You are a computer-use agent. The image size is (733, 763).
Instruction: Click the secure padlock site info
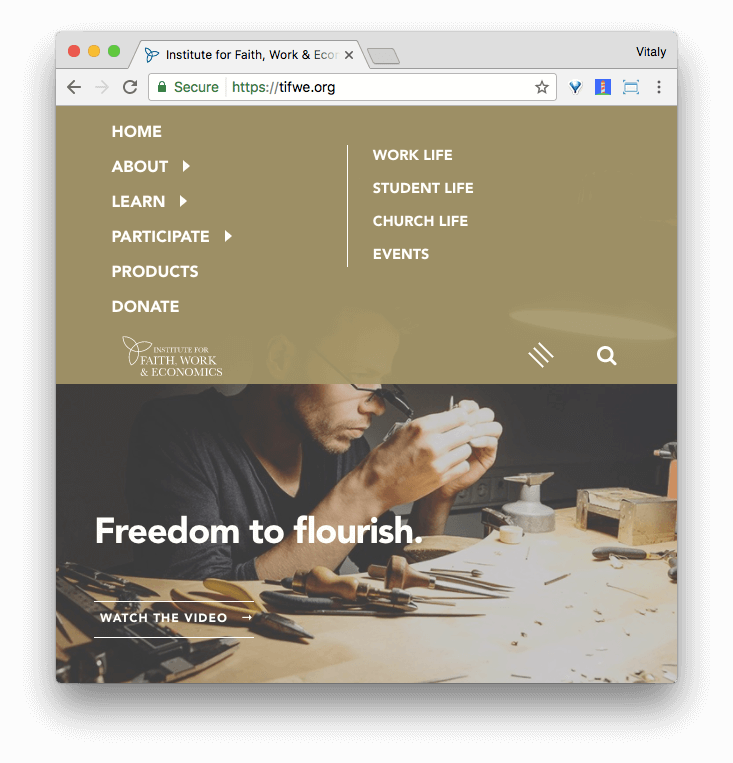point(188,87)
